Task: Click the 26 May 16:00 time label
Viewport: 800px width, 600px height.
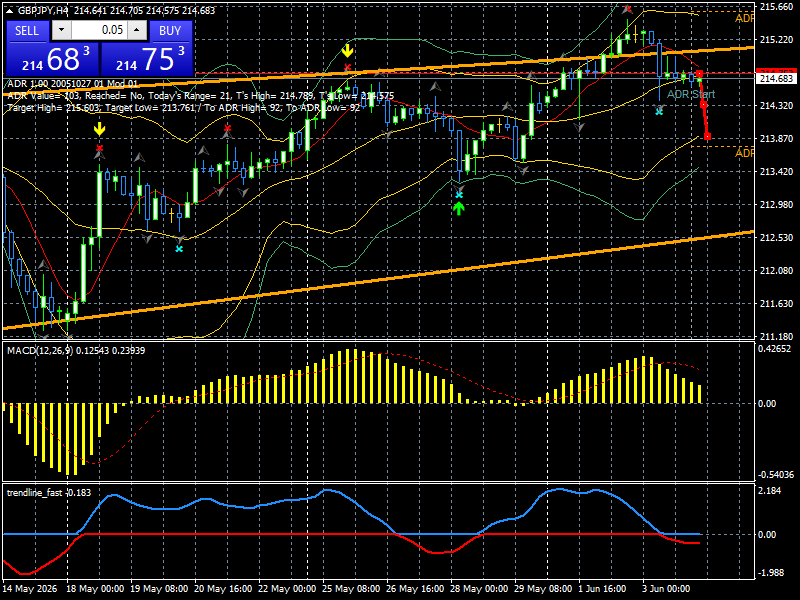Action: click(415, 588)
